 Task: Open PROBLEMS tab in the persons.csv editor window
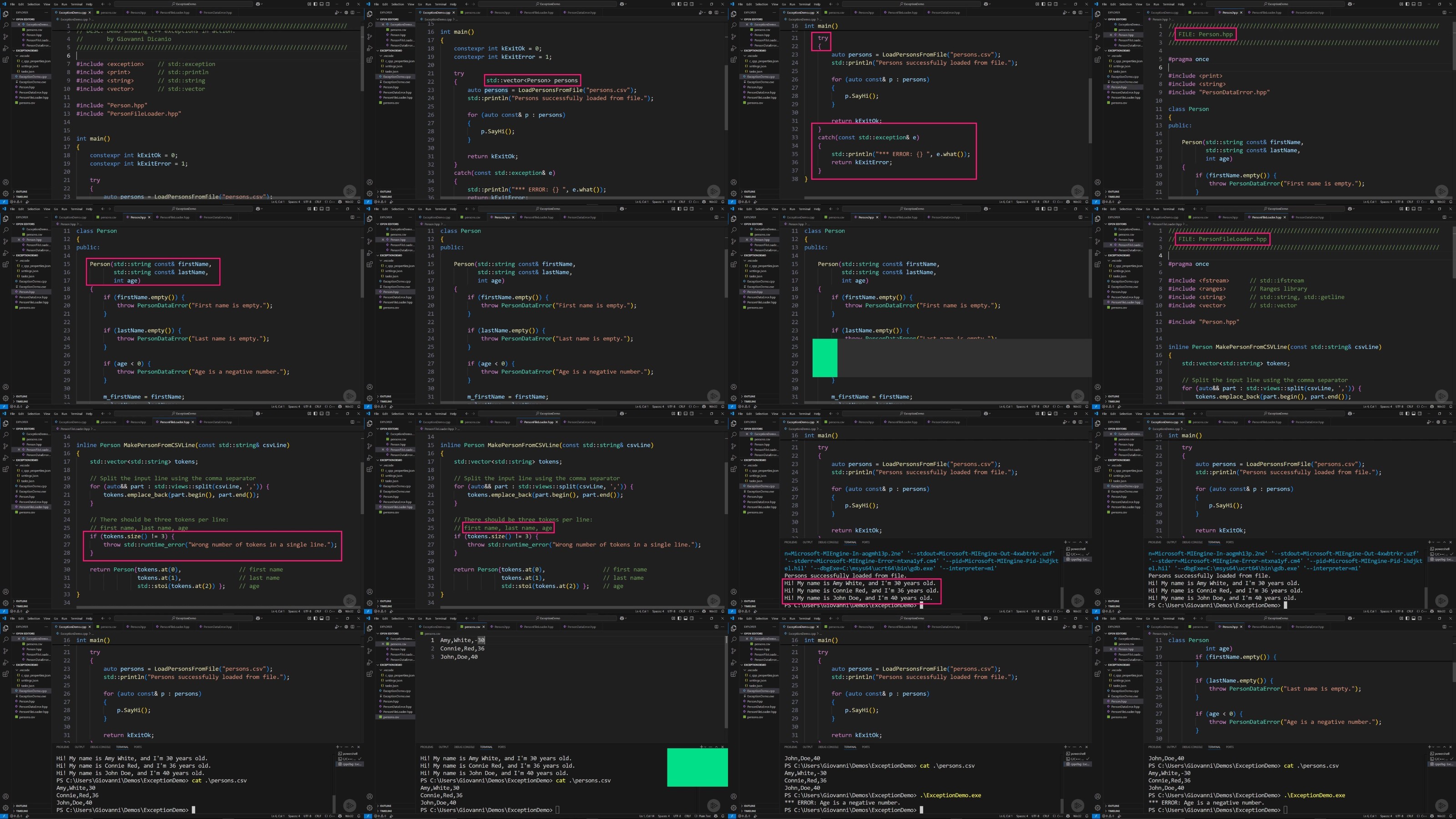(x=427, y=747)
